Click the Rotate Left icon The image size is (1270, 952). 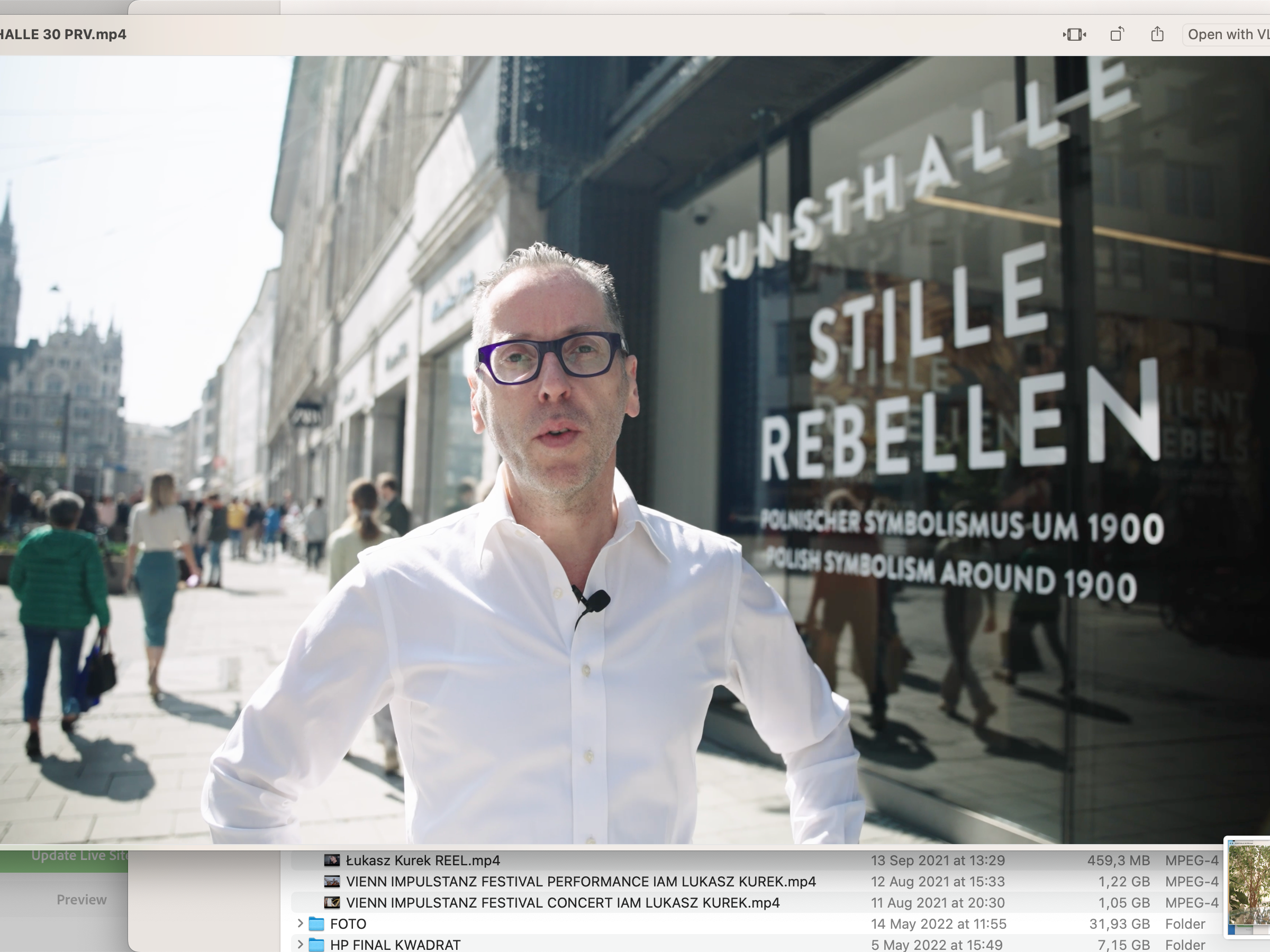pyautogui.click(x=1117, y=34)
